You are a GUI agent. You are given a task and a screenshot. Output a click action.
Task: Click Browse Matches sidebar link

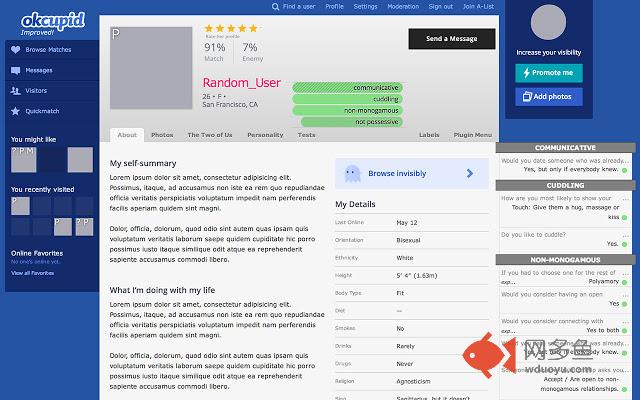click(48, 50)
